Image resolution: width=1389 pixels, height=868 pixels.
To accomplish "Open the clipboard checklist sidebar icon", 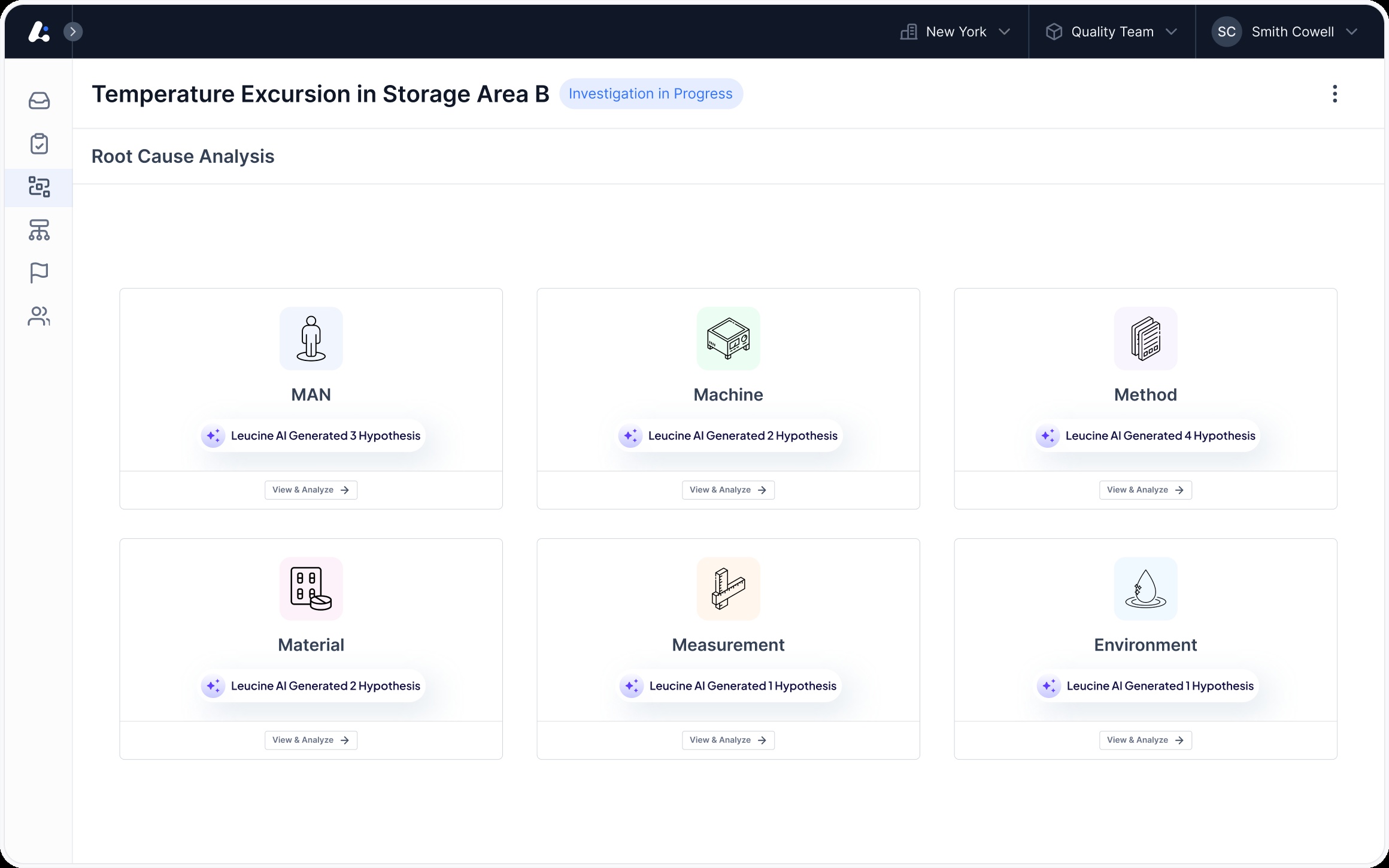I will [39, 144].
